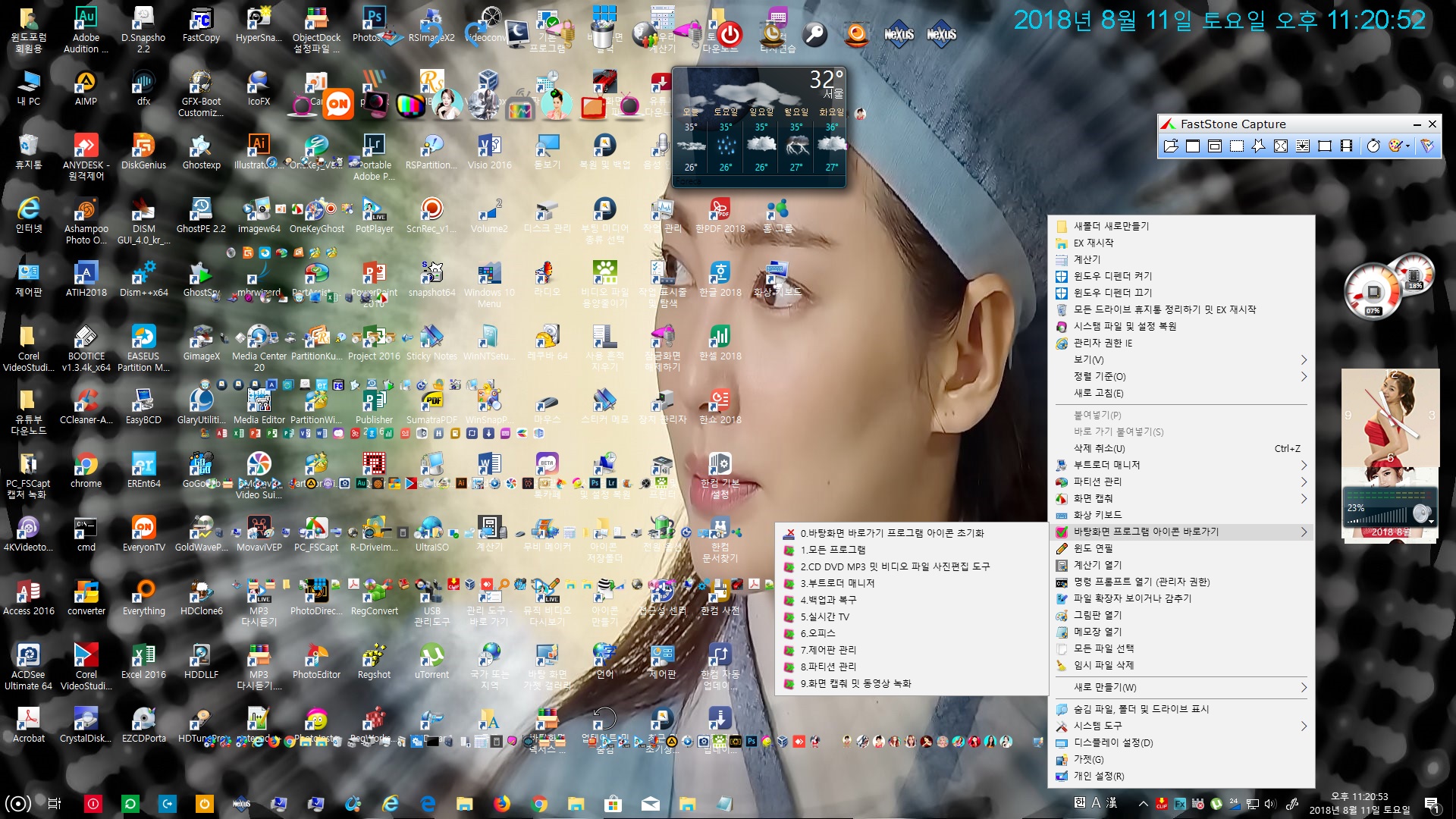Select 새폴더 새로만들기 menu item
1456x819 pixels.
(1181, 226)
